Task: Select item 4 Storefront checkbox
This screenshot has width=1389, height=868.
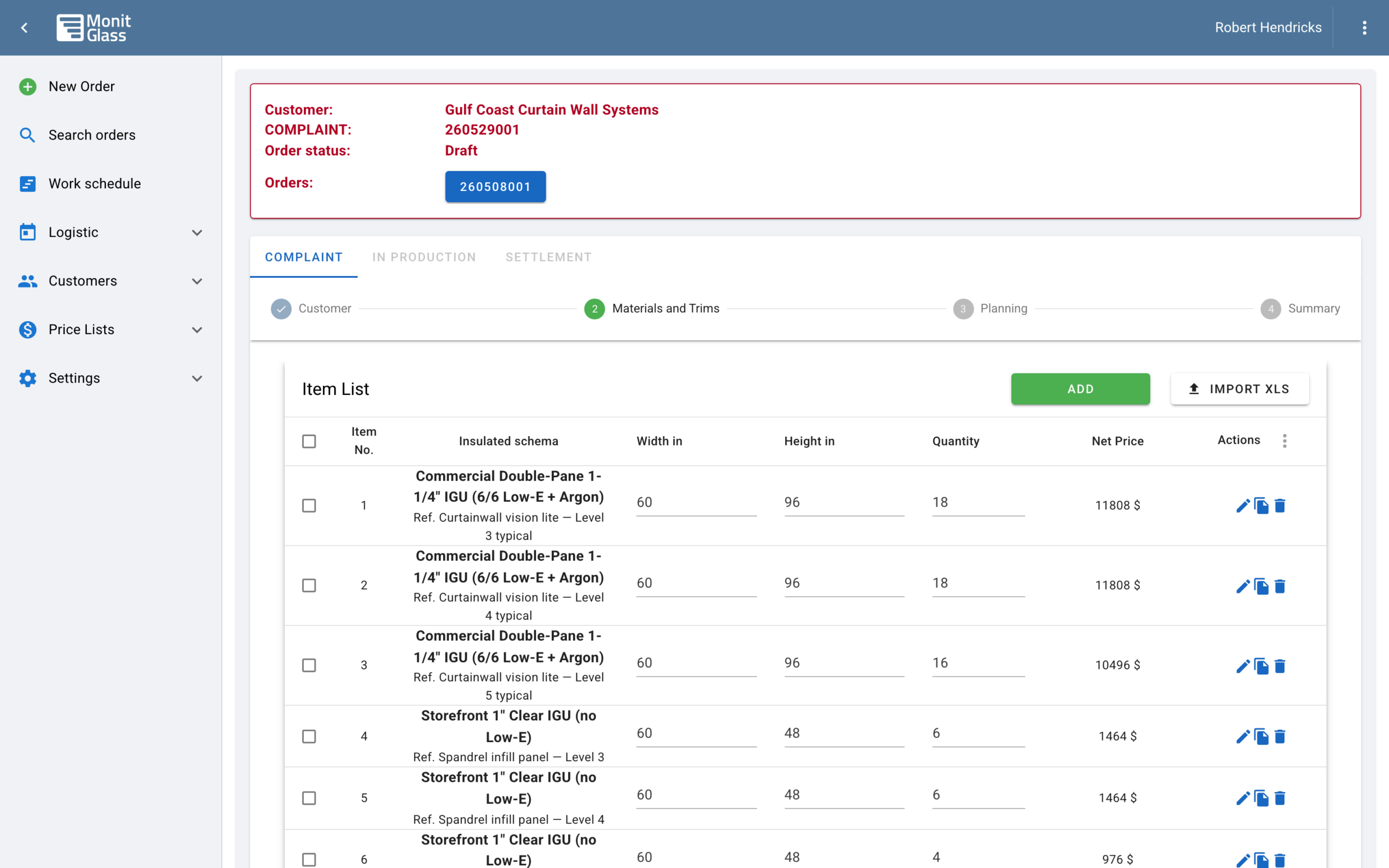Action: [x=309, y=737]
